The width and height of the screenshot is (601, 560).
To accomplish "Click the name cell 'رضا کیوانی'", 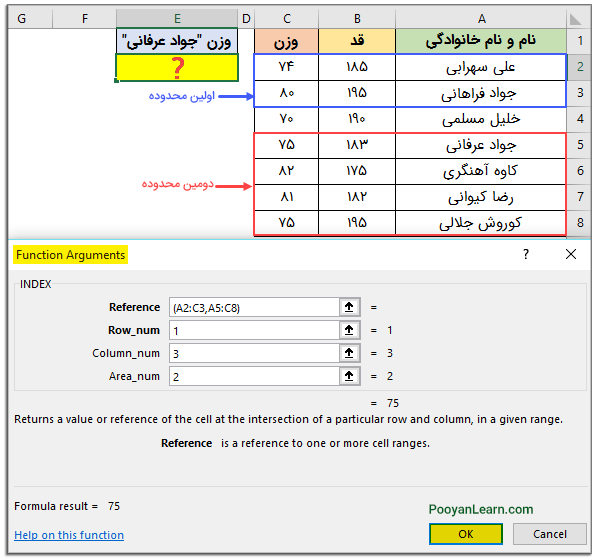I will pos(481,197).
